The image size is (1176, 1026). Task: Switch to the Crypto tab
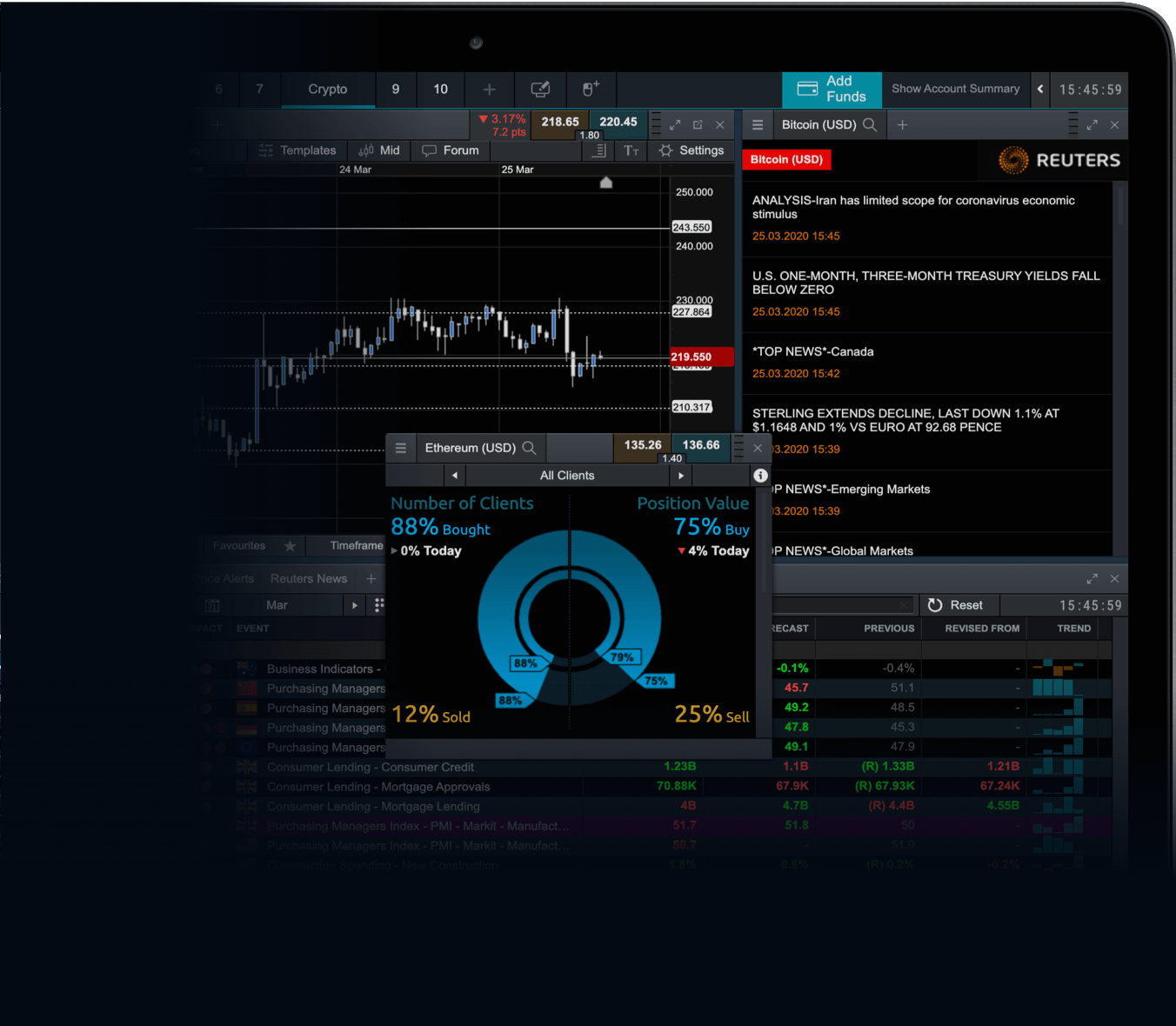tap(328, 90)
